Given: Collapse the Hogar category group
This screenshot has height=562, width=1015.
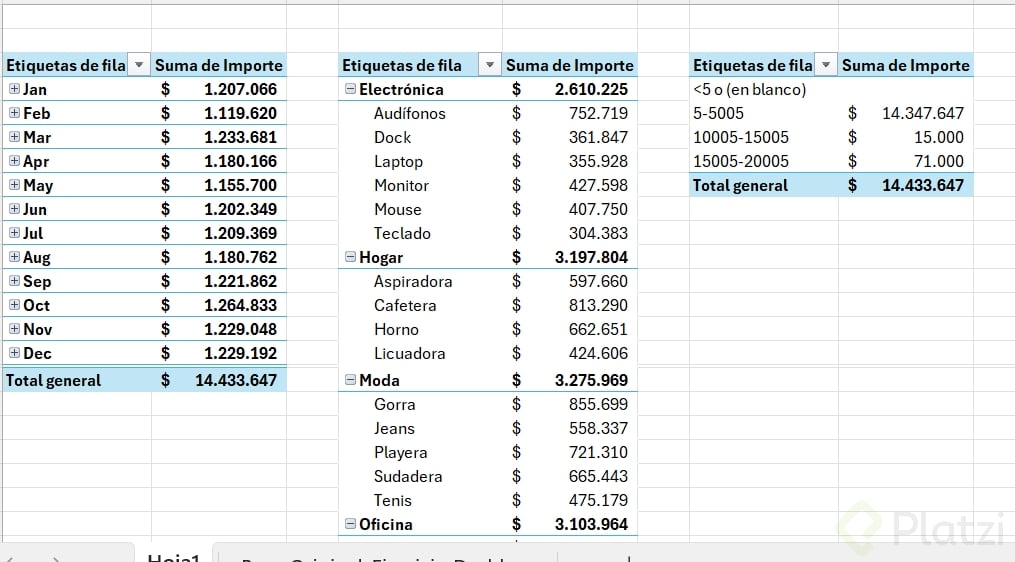Looking at the screenshot, I should 350,256.
